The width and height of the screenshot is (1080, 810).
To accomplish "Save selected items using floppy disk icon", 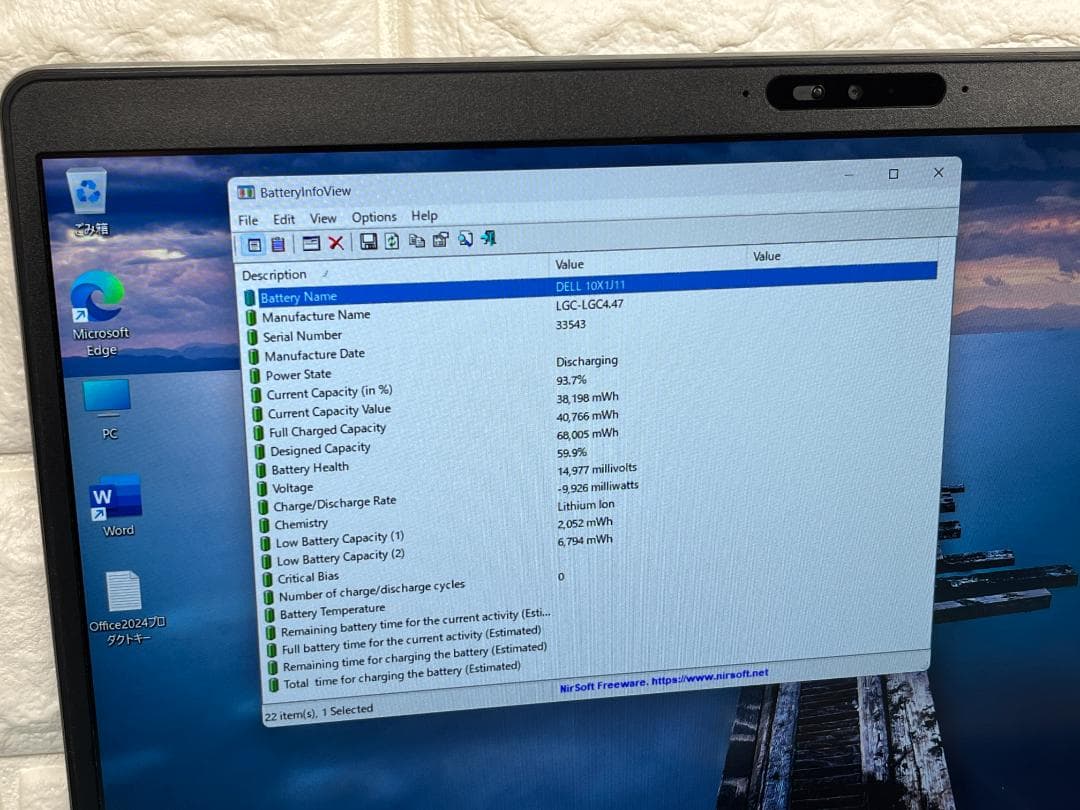I will point(369,241).
